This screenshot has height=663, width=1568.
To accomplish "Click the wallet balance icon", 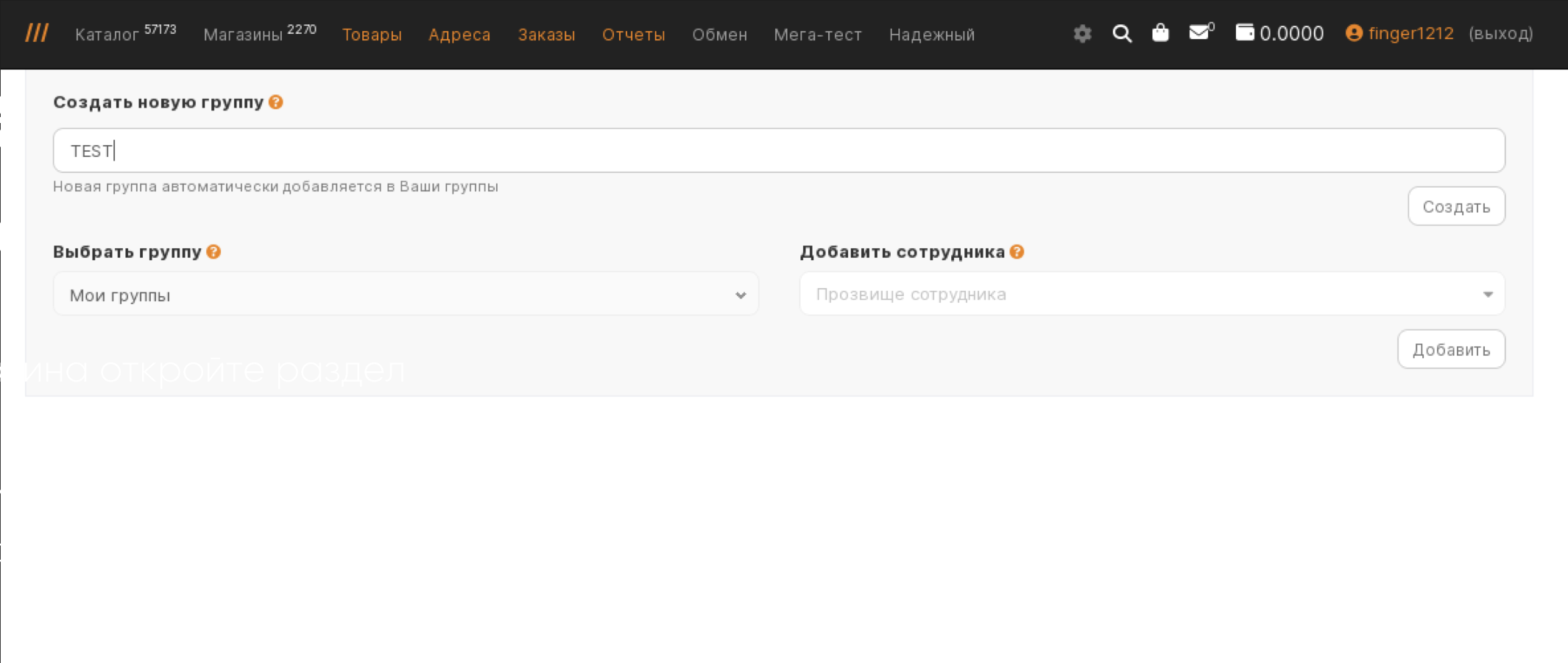I will click(1245, 33).
